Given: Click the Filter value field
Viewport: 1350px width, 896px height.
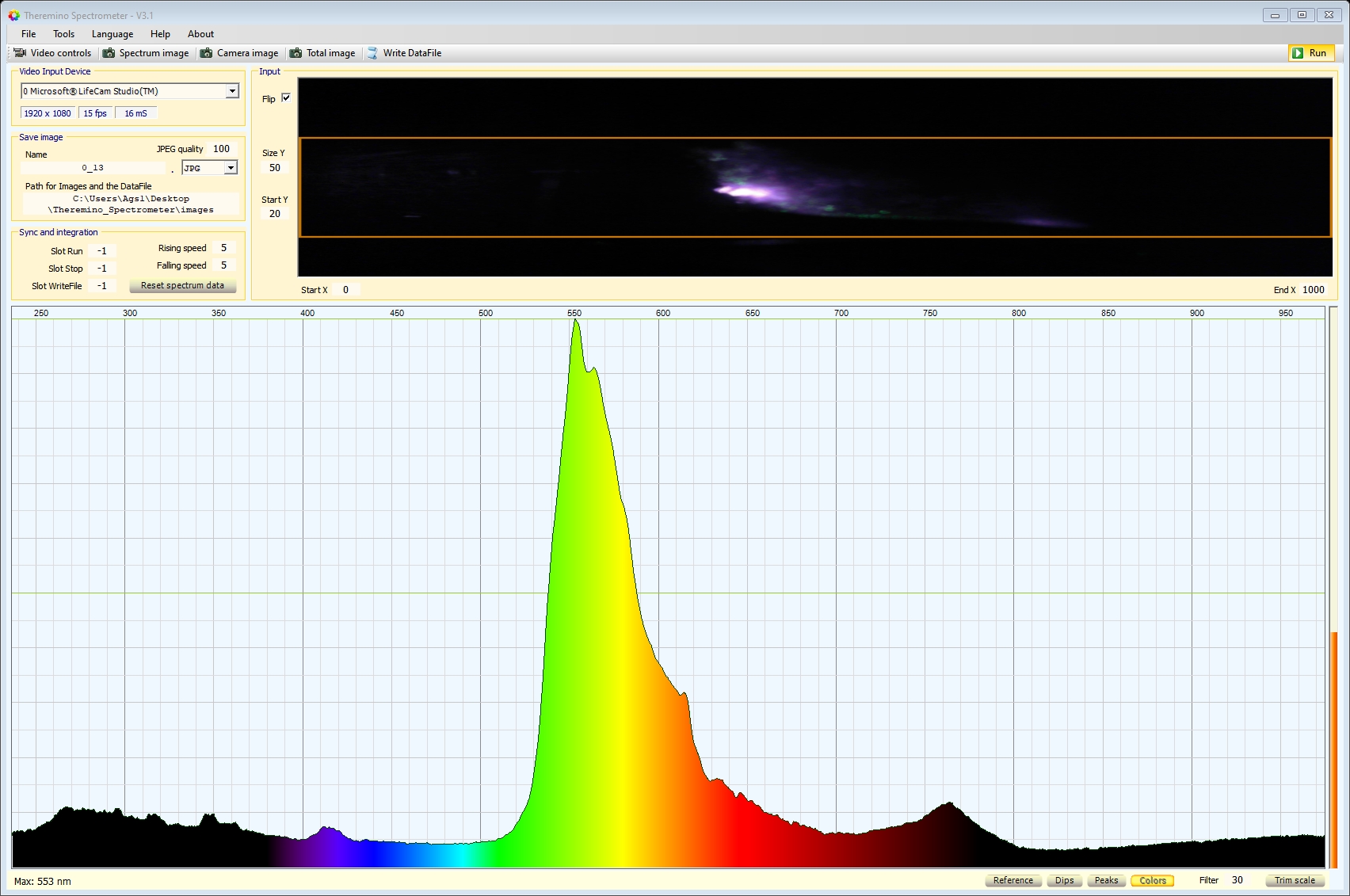Looking at the screenshot, I should pos(1237,880).
